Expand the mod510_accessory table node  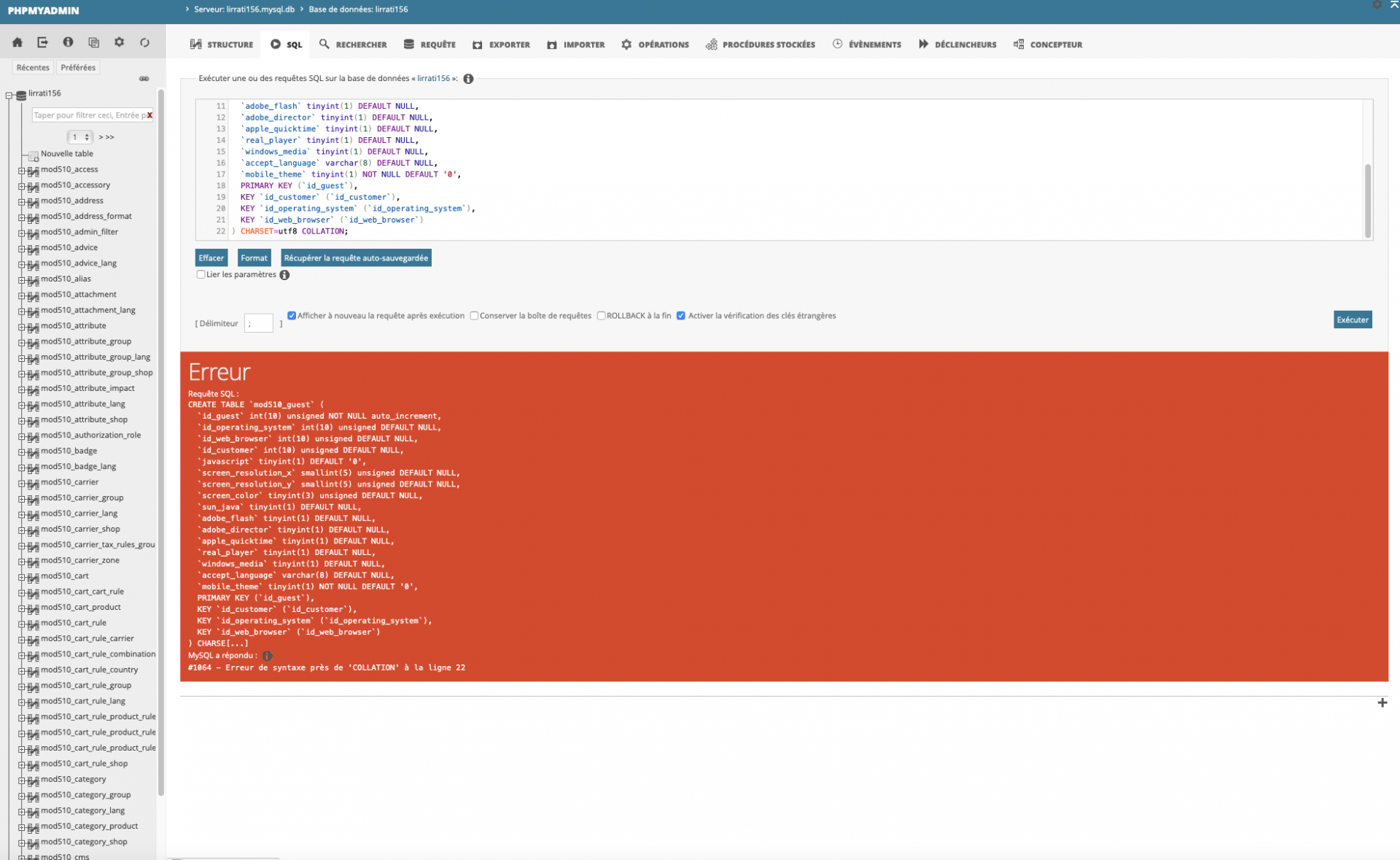coord(21,186)
